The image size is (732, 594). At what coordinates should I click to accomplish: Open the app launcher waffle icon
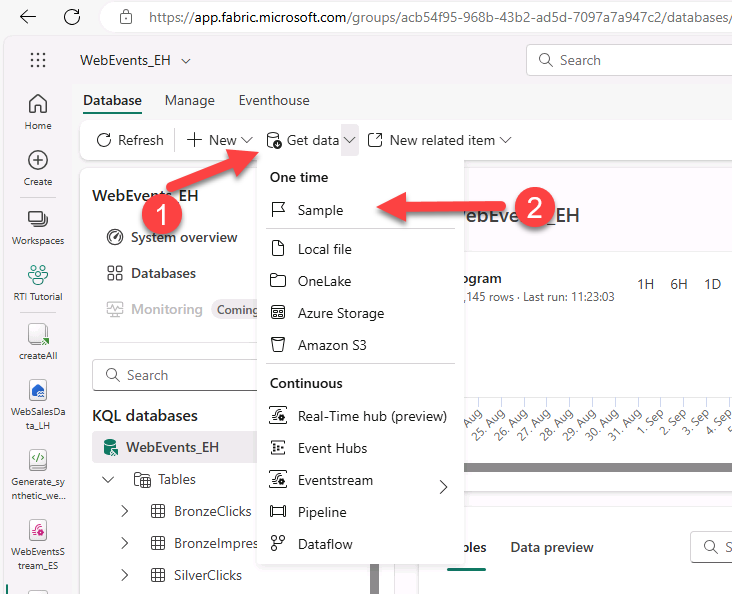38,60
